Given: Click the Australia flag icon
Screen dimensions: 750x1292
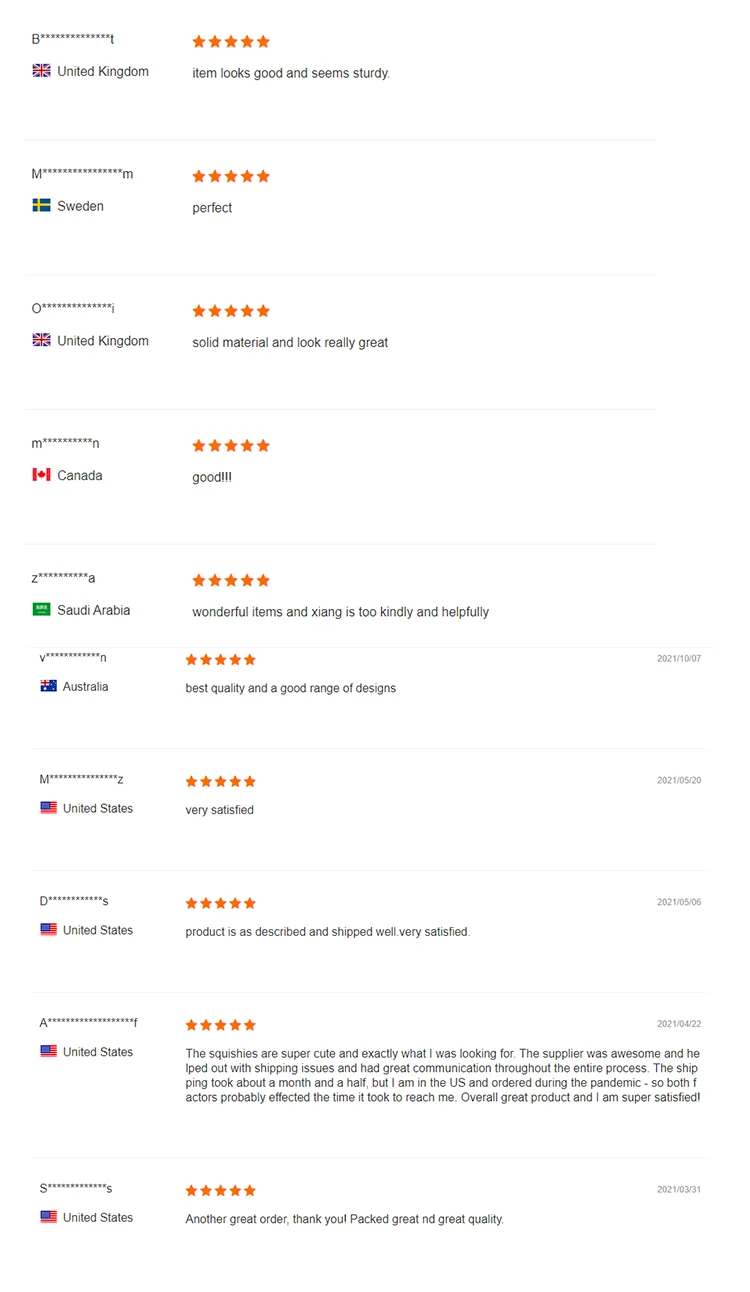Looking at the screenshot, I should point(48,687).
